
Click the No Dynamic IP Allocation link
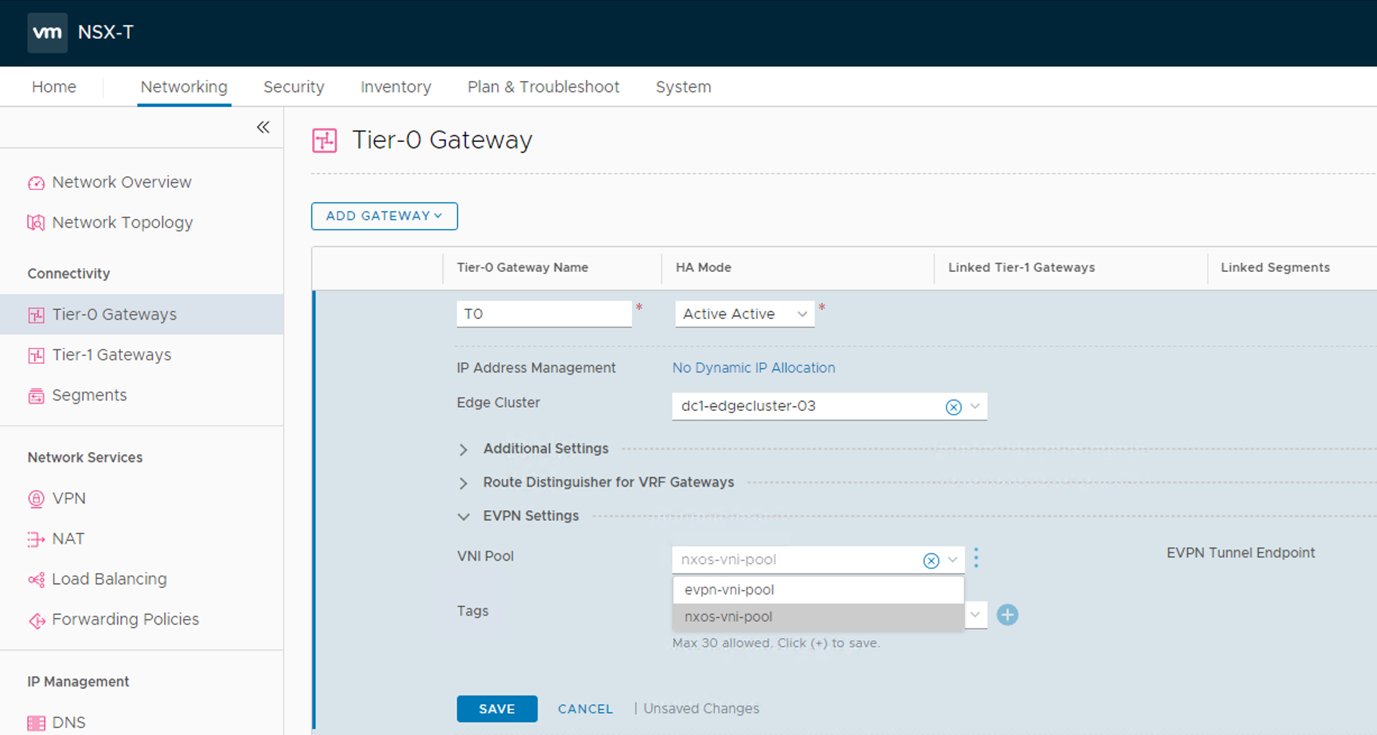tap(753, 368)
